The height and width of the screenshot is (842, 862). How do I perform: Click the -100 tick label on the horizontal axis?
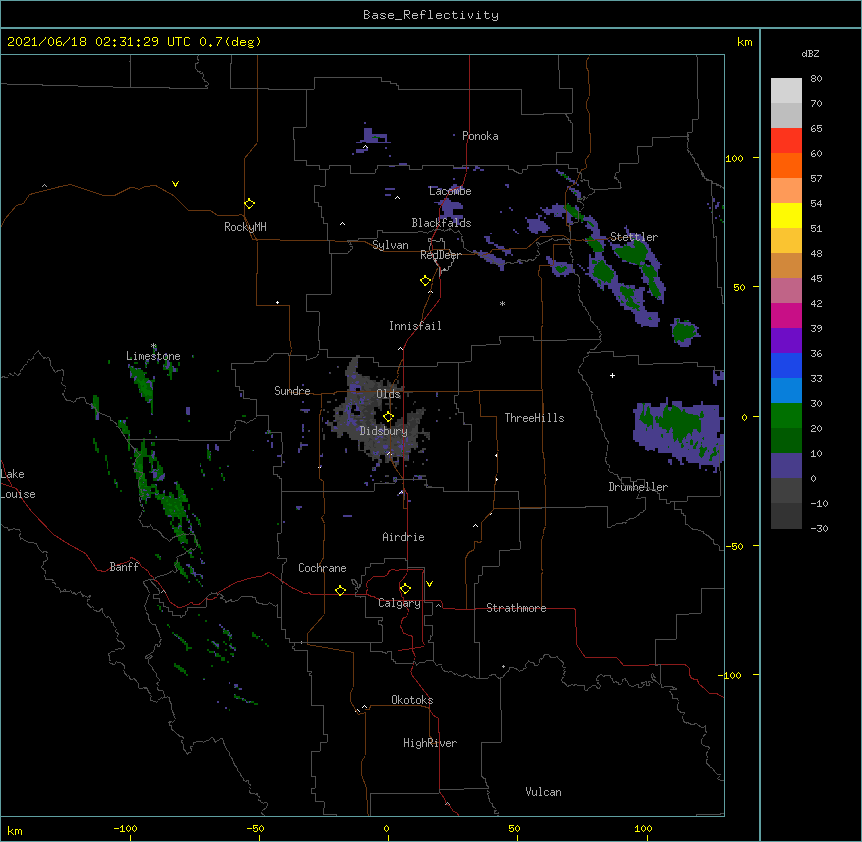tap(125, 828)
